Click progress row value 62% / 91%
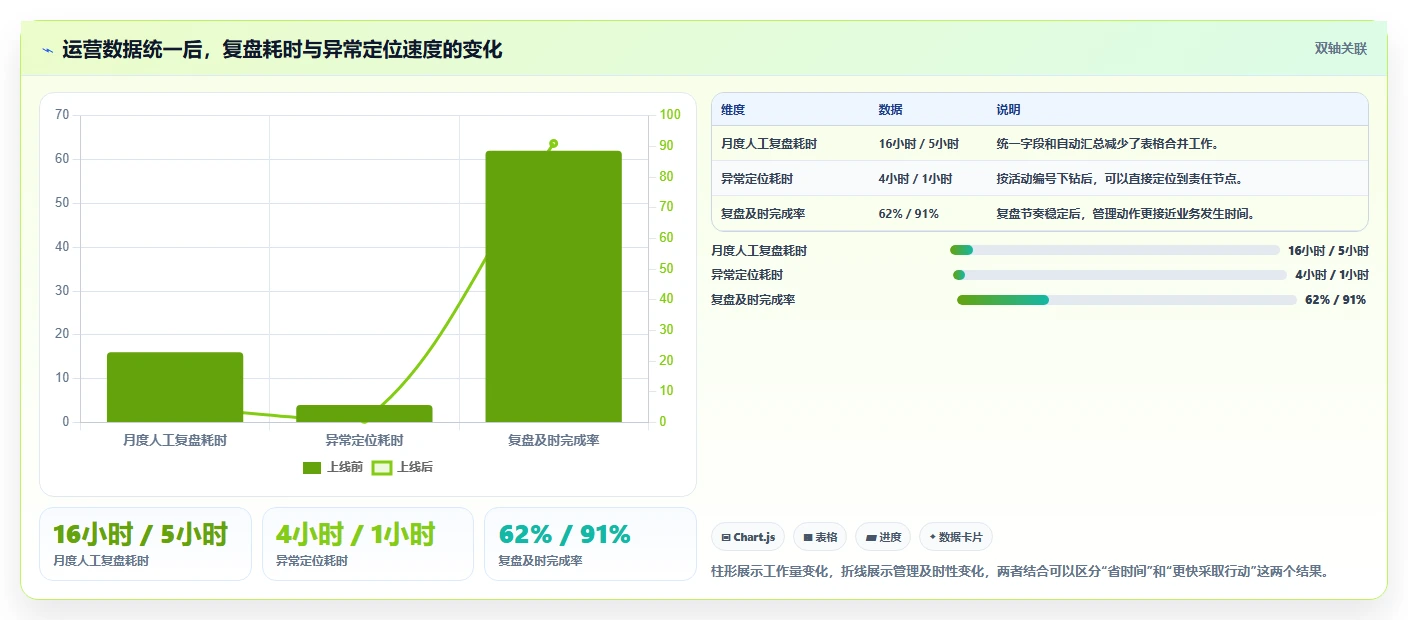 pyautogui.click(x=1335, y=300)
